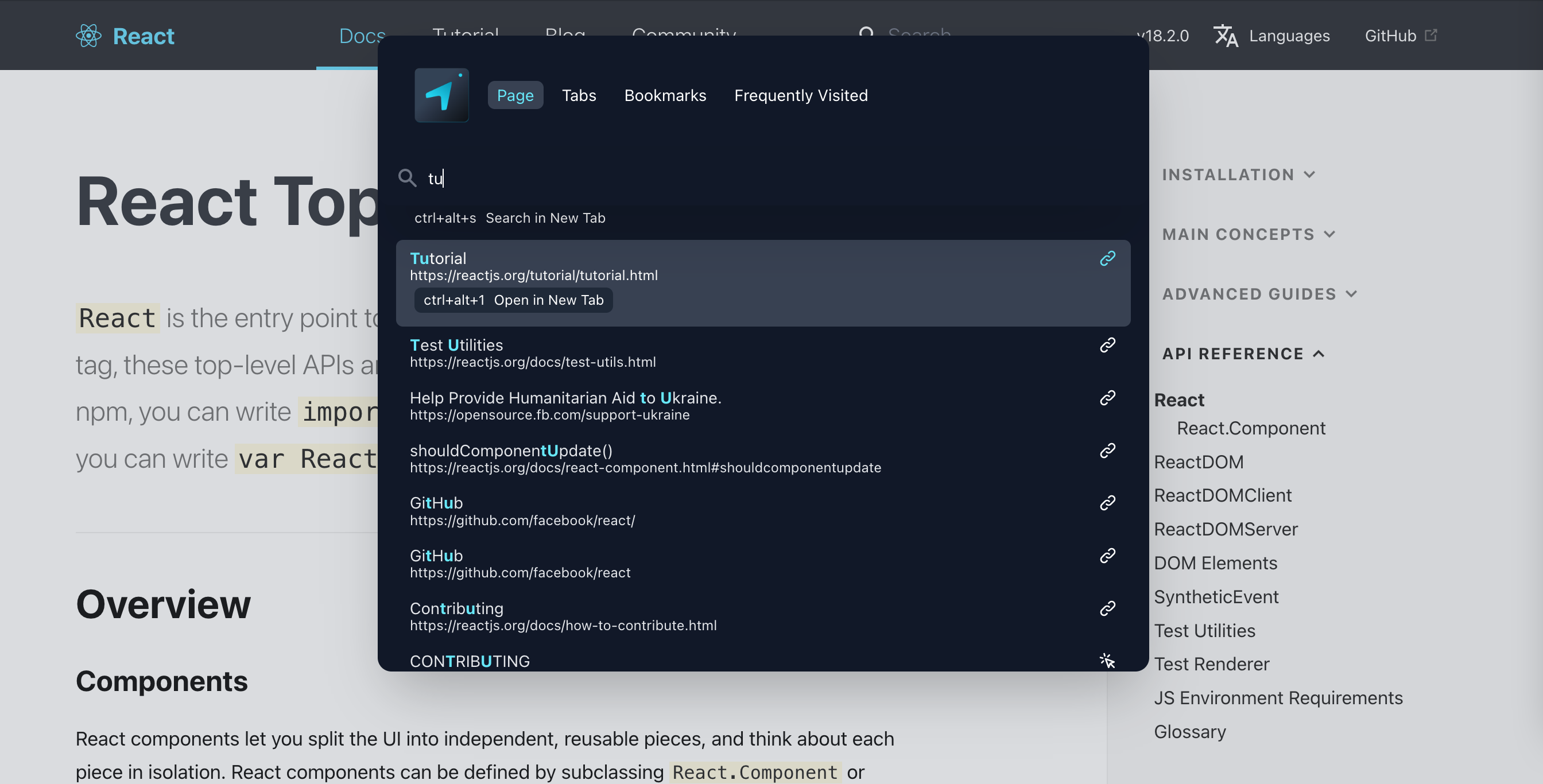Open the Humanitarian Aid to Ukraine result
This screenshot has height=784, width=1543.
[x=763, y=405]
